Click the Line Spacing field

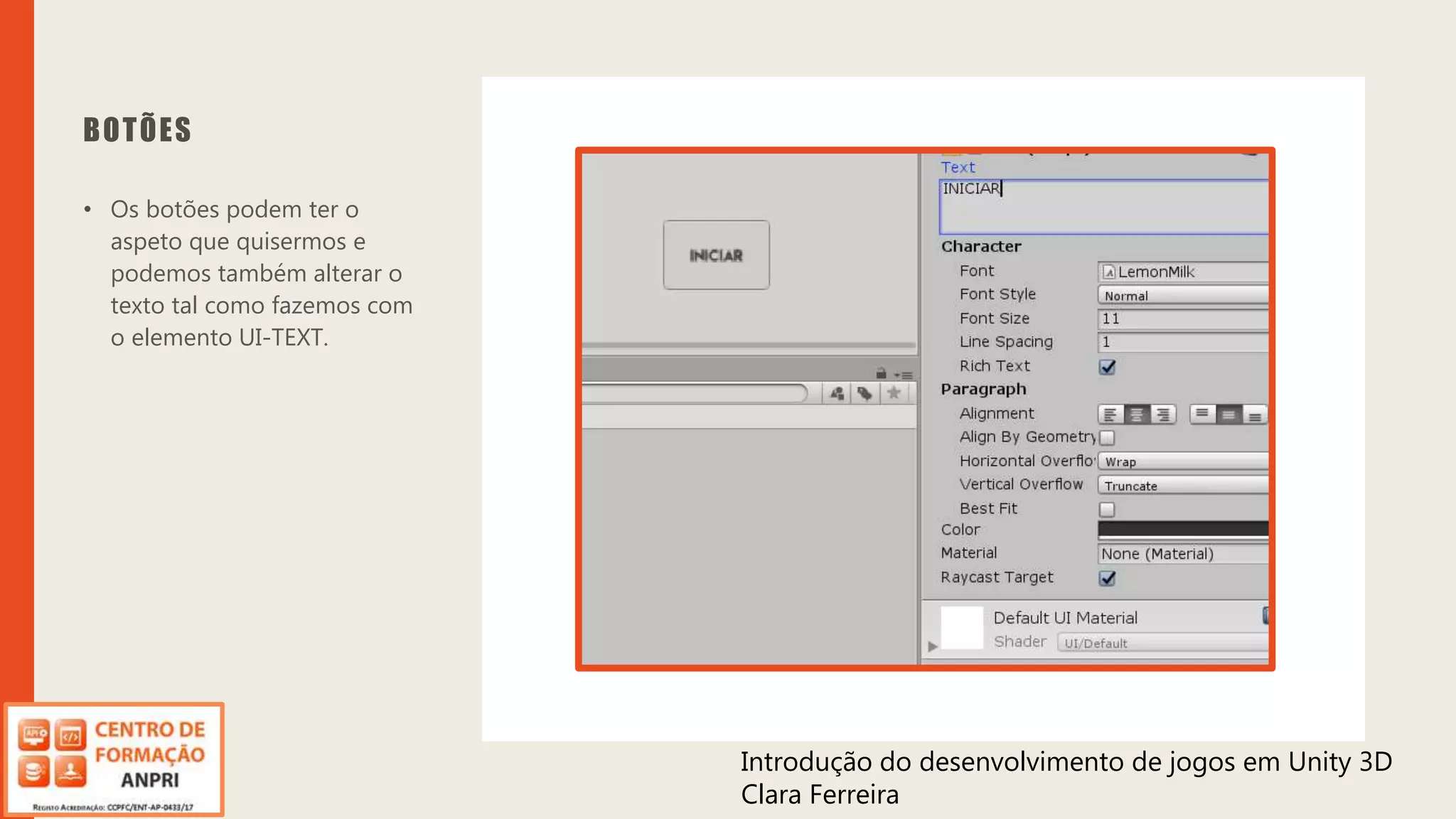(x=1183, y=342)
